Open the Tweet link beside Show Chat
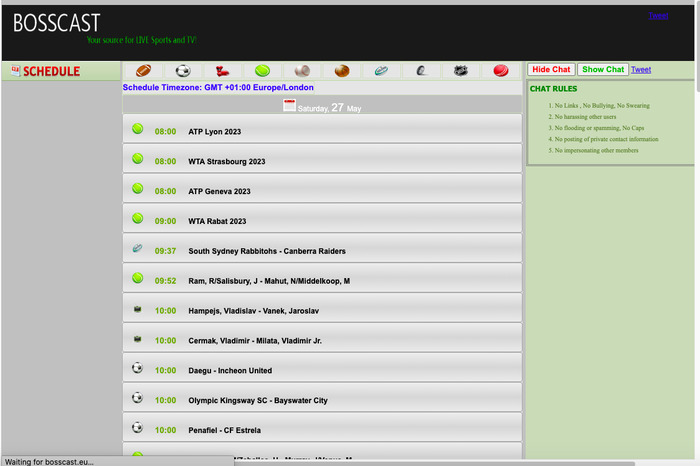 [641, 70]
